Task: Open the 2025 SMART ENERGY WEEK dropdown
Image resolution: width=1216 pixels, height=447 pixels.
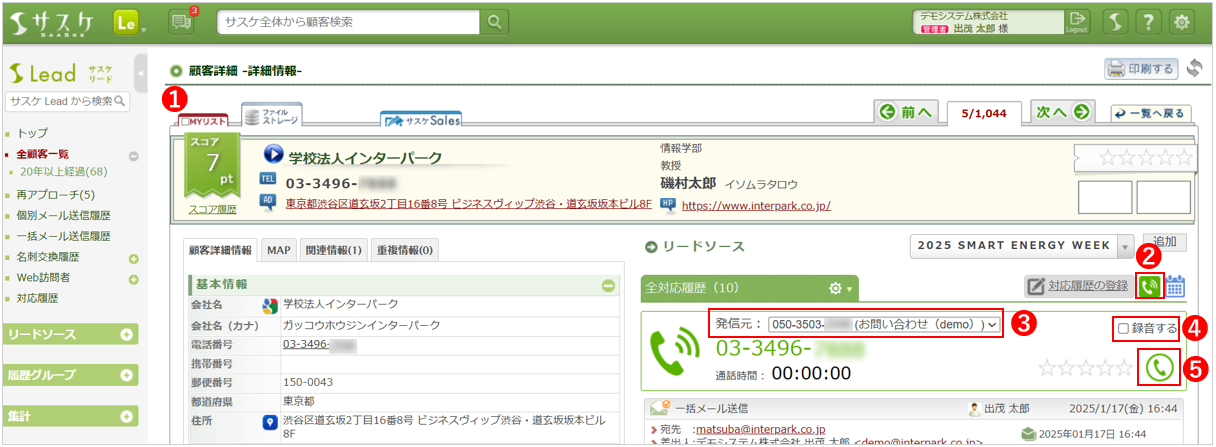Action: coord(1023,246)
